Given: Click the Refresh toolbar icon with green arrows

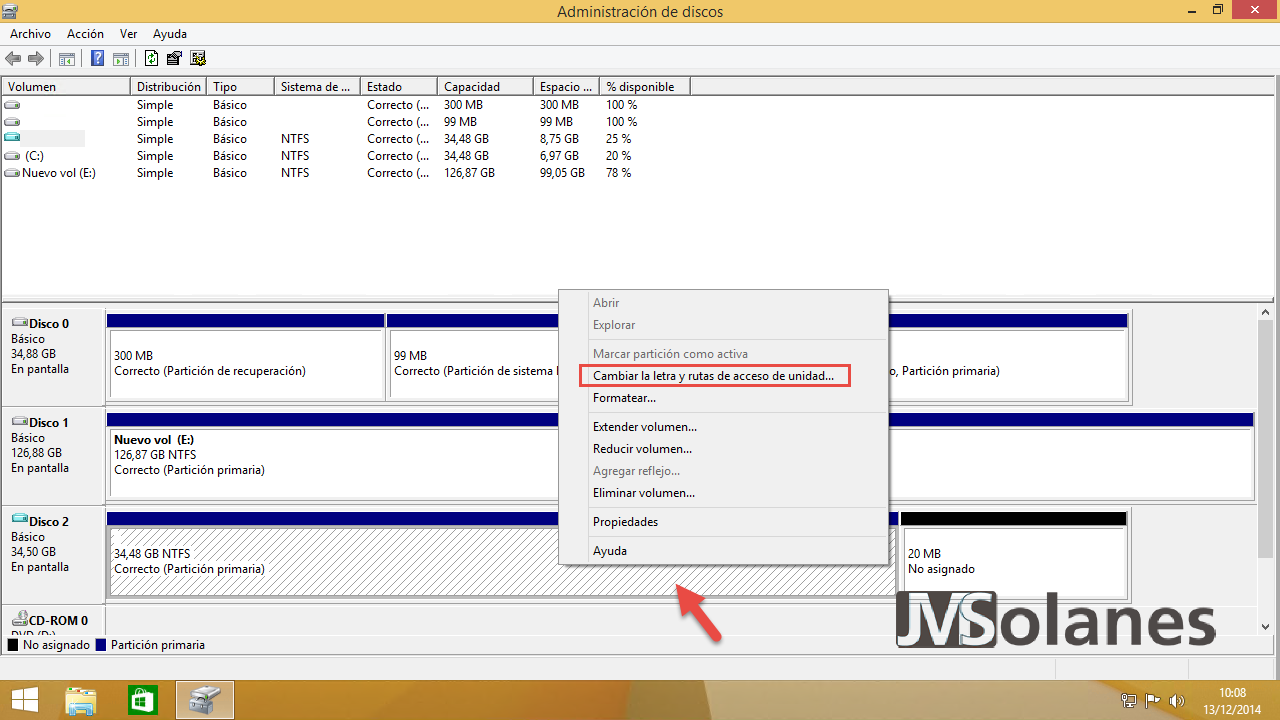Looking at the screenshot, I should point(152,58).
